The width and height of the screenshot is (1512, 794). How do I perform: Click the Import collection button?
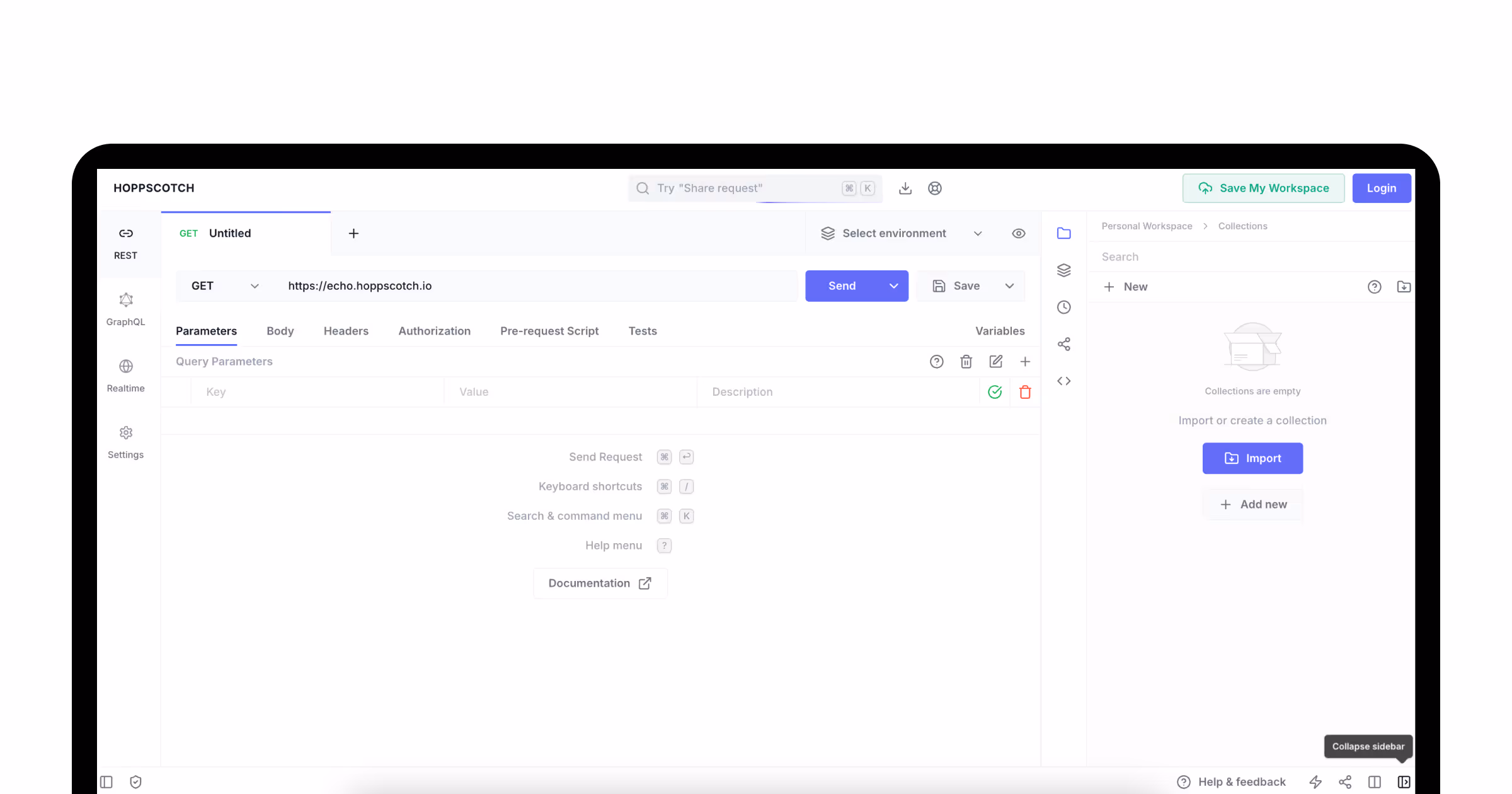tap(1252, 459)
